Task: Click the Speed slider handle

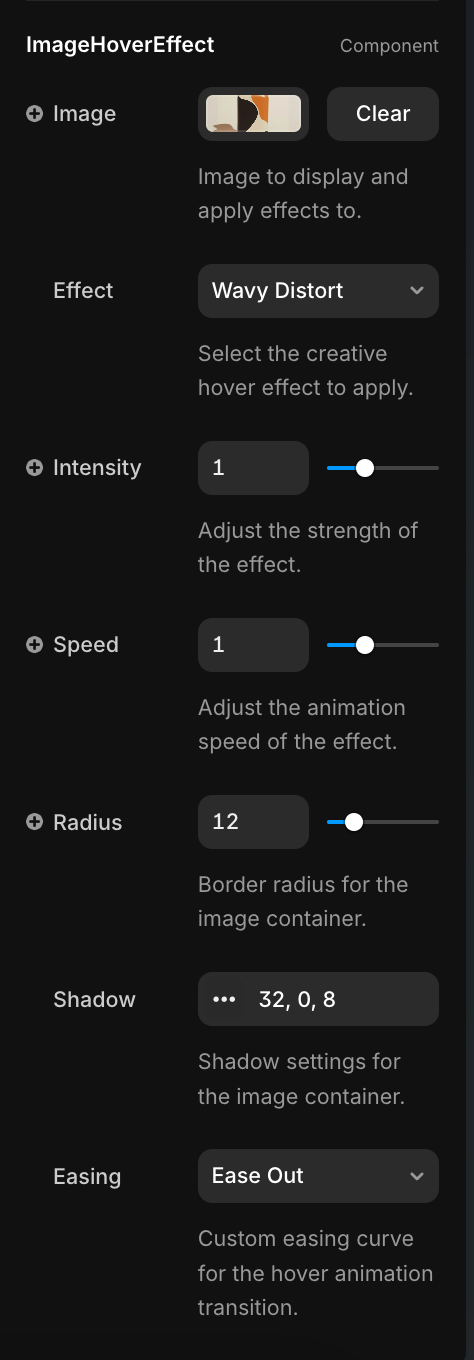Action: (365, 645)
